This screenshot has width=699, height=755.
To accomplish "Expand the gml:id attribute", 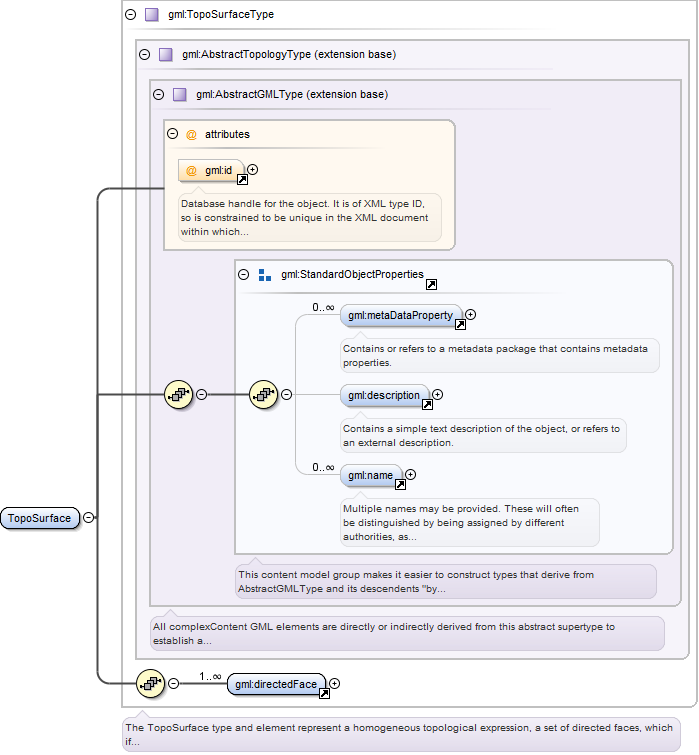I will click(252, 169).
